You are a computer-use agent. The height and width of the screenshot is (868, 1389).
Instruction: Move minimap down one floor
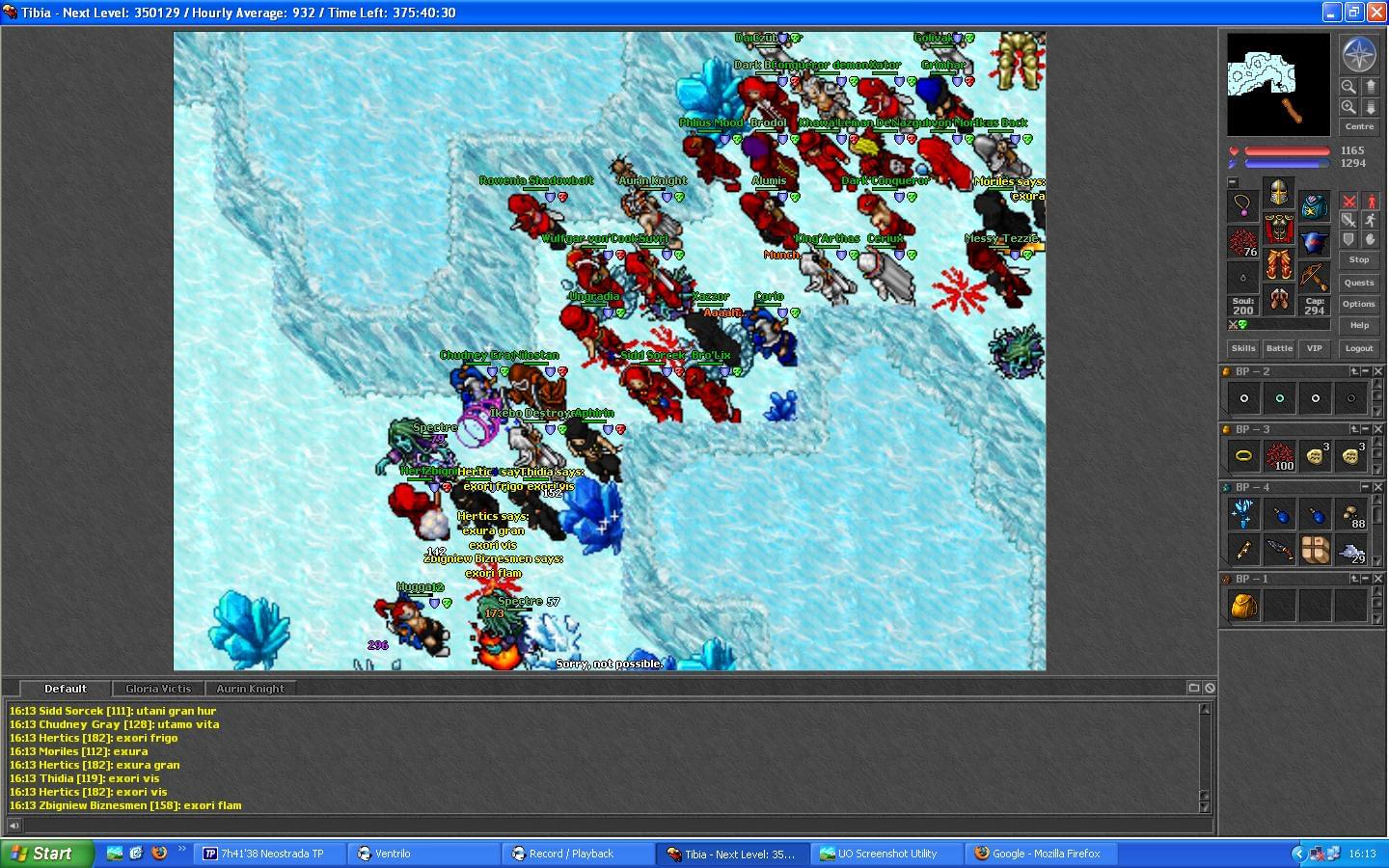[x=1371, y=107]
